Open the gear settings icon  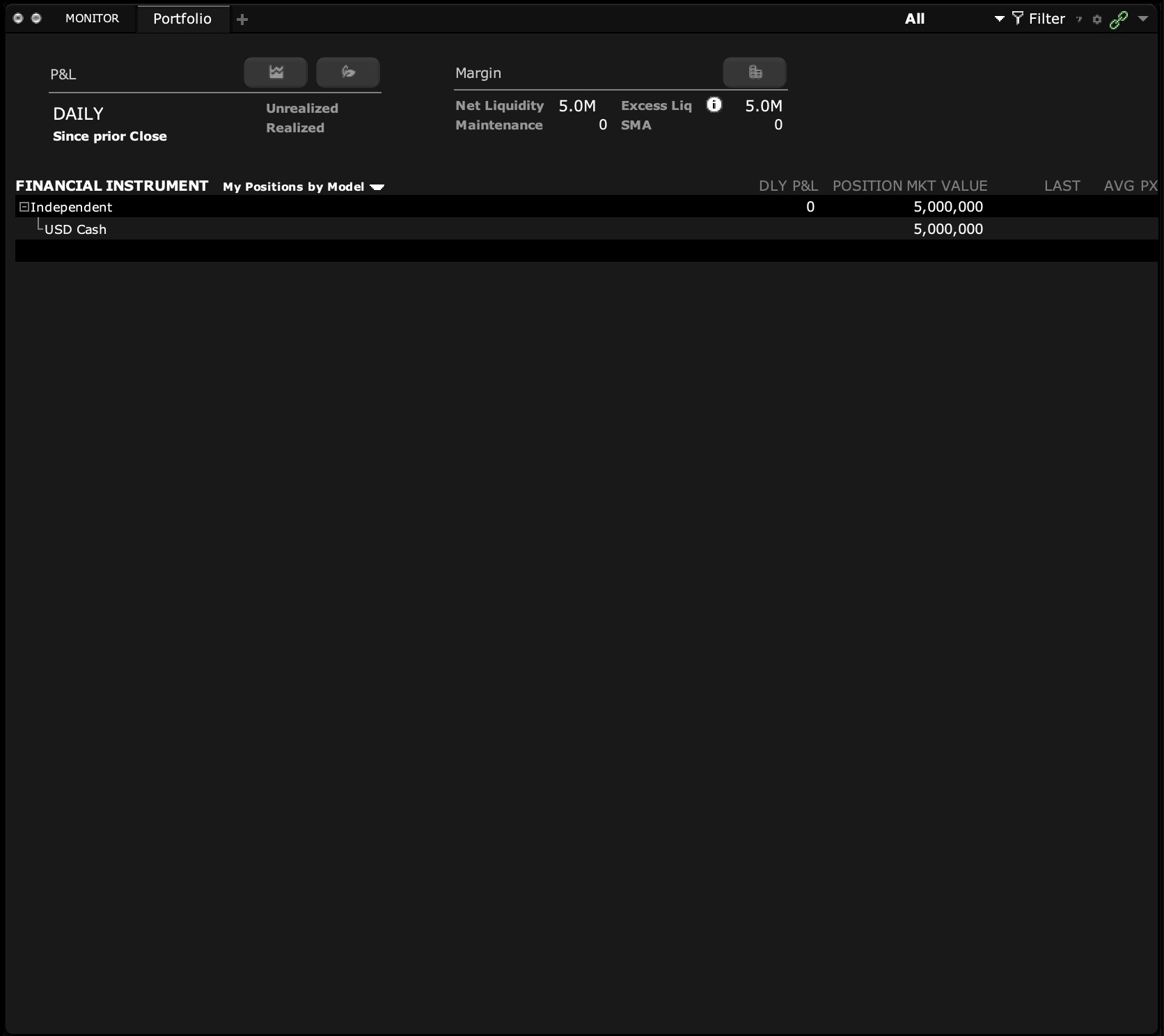[1097, 19]
